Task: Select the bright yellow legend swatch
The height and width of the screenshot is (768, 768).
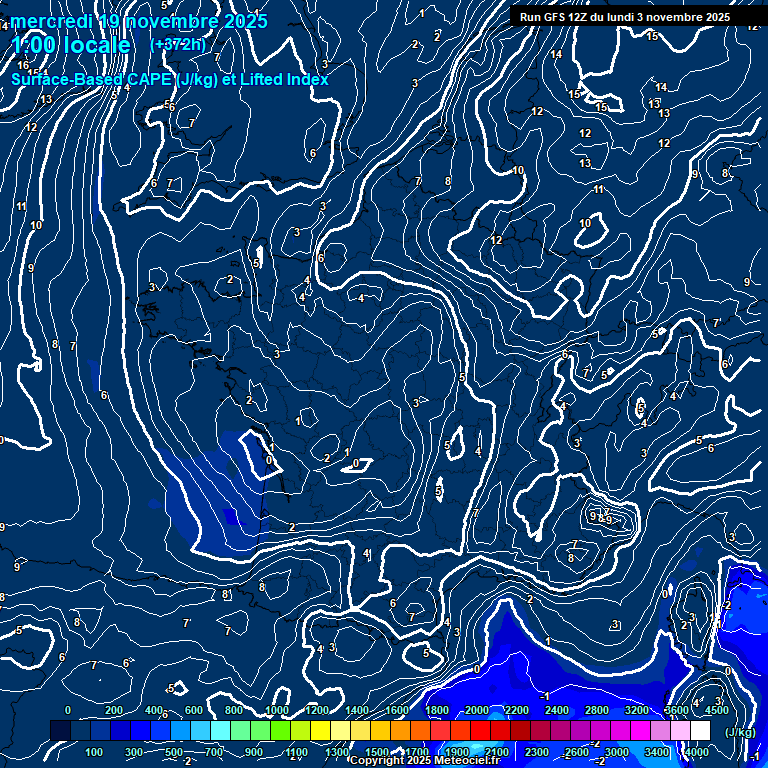Action: [320, 730]
